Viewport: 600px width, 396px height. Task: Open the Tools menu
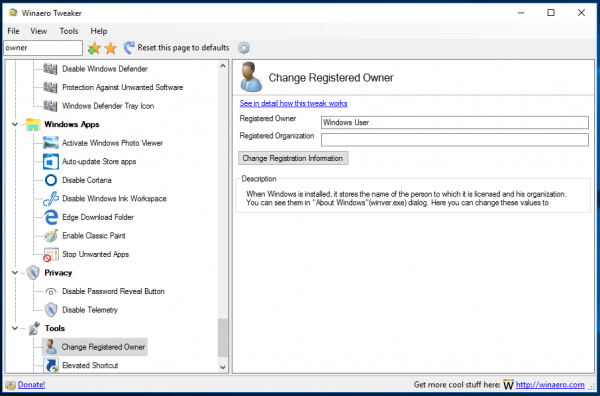[x=69, y=31]
